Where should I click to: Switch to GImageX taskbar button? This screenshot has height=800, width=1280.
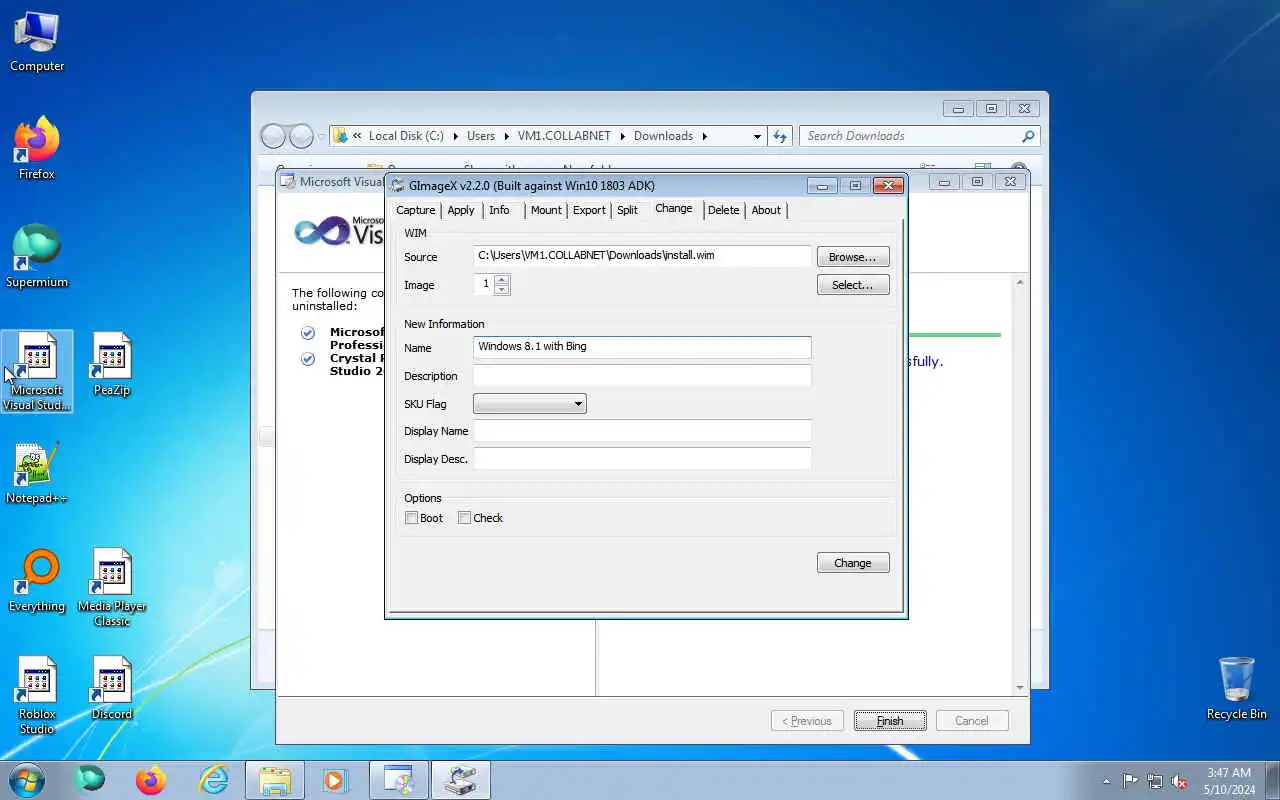tap(461, 780)
